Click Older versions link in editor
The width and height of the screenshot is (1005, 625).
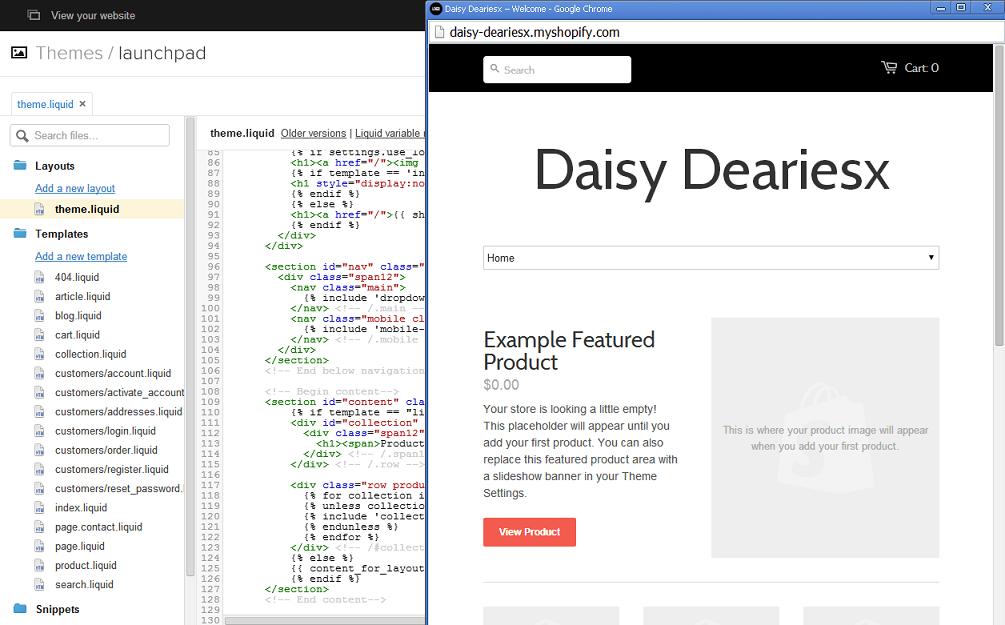click(313, 133)
